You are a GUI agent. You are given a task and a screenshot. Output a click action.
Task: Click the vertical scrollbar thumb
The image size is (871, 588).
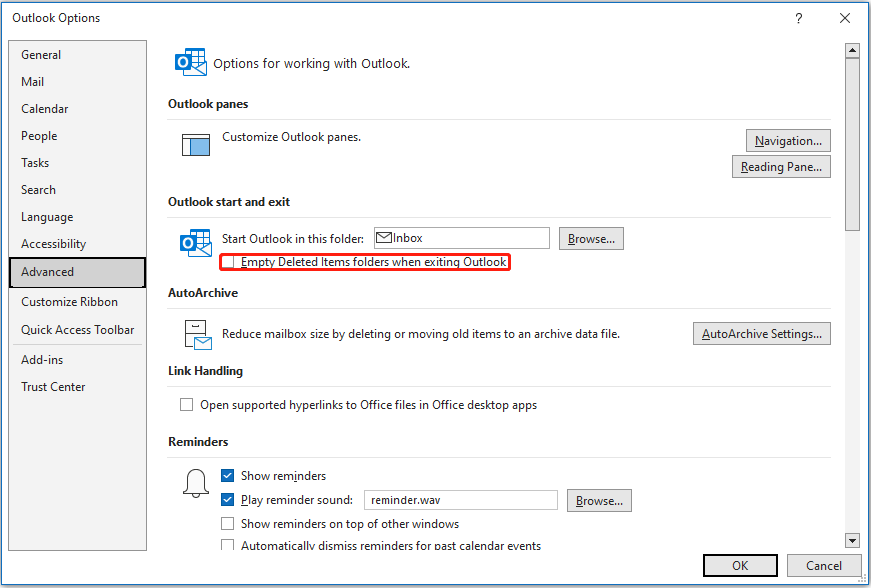[853, 144]
